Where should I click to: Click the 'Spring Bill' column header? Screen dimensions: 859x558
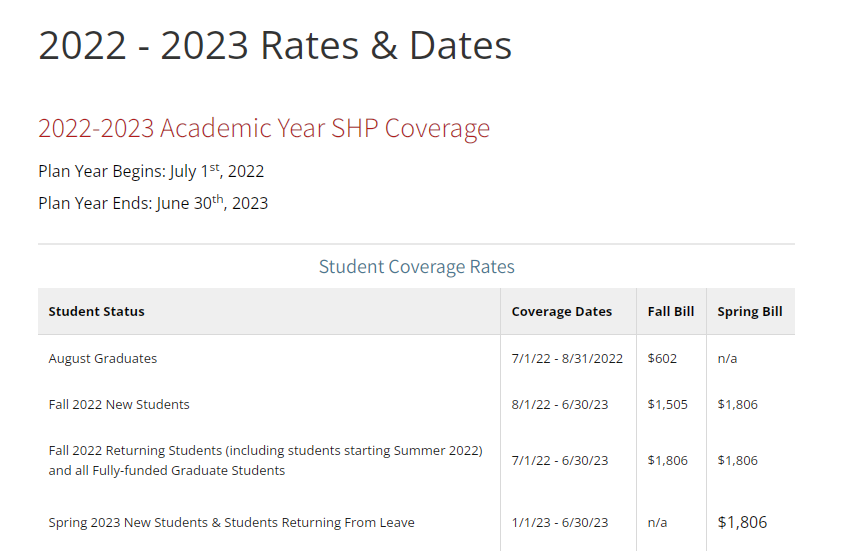[750, 312]
